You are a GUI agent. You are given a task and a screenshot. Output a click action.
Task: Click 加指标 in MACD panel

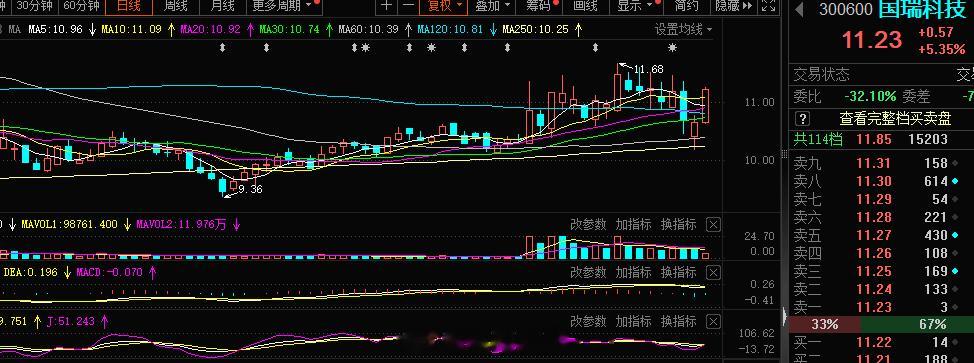point(633,272)
